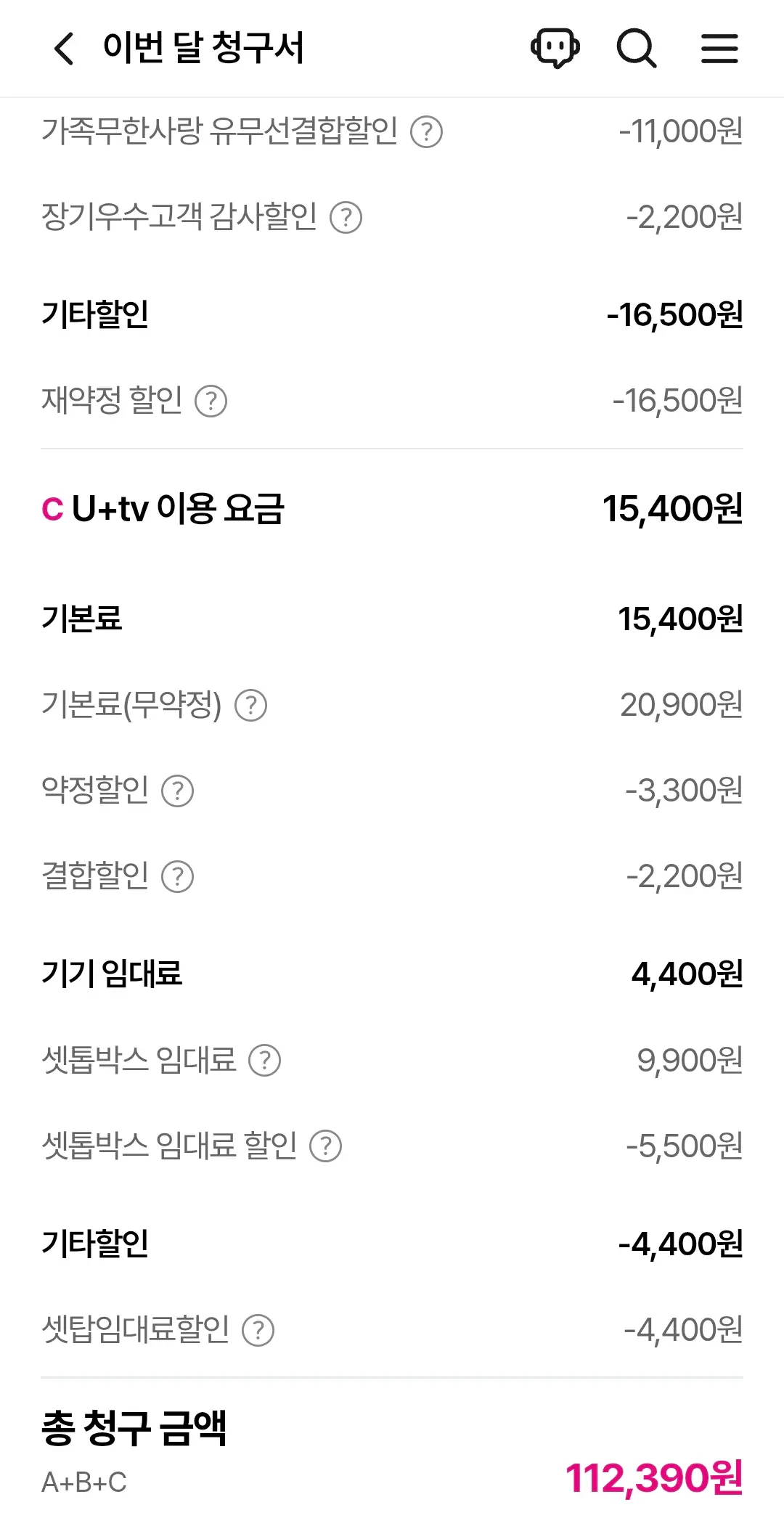Tap the 기본료 15,400원 subtotal row
Viewport: 784px width, 1534px height.
[392, 619]
